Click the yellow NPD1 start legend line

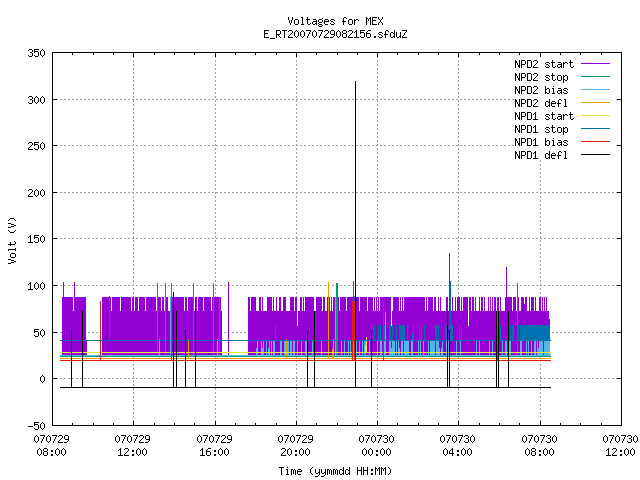coord(596,116)
